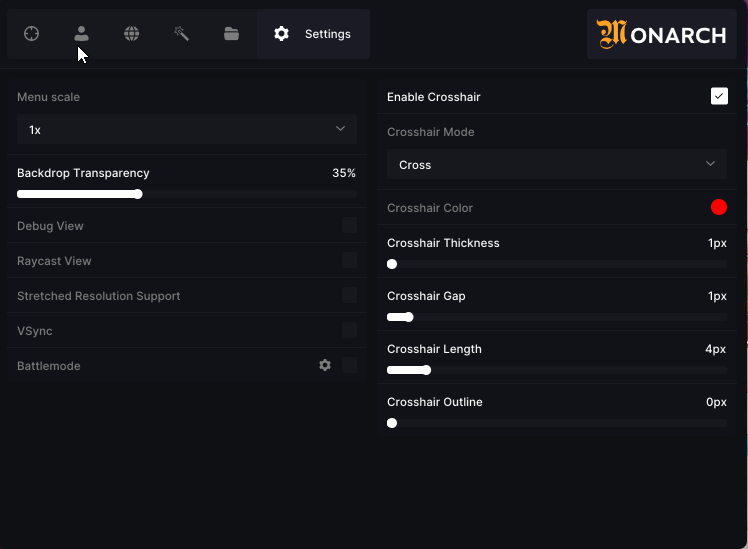Viewport: 748px width, 549px height.
Task: Open the magic wand tab icon
Action: (x=181, y=34)
